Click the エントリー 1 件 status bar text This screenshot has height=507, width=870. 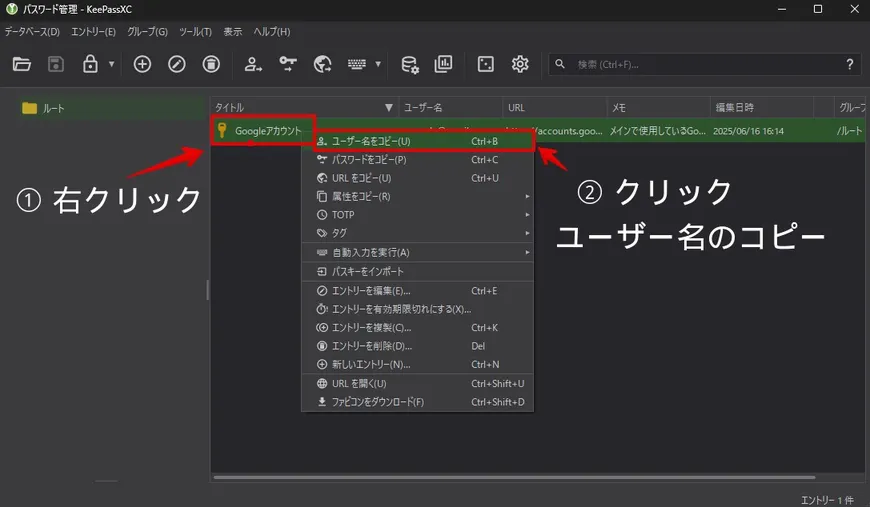click(x=827, y=500)
